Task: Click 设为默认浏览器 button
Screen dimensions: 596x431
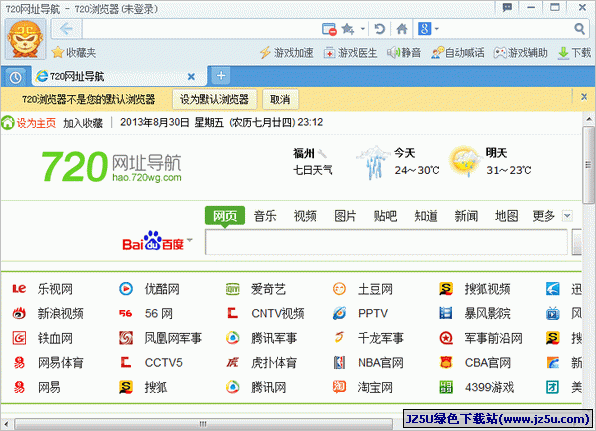Action: (214, 100)
